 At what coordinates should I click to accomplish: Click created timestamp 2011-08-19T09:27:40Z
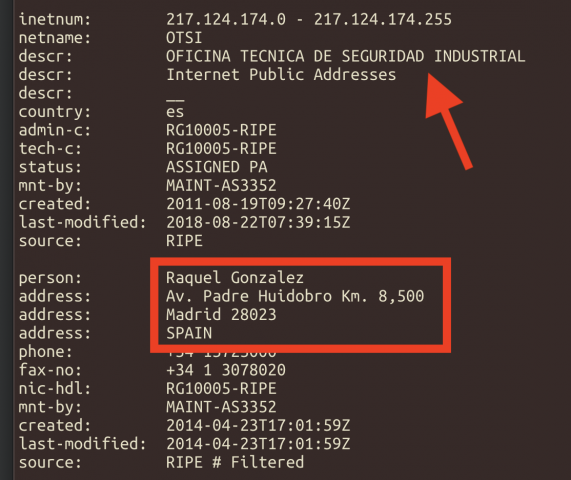(x=258, y=204)
